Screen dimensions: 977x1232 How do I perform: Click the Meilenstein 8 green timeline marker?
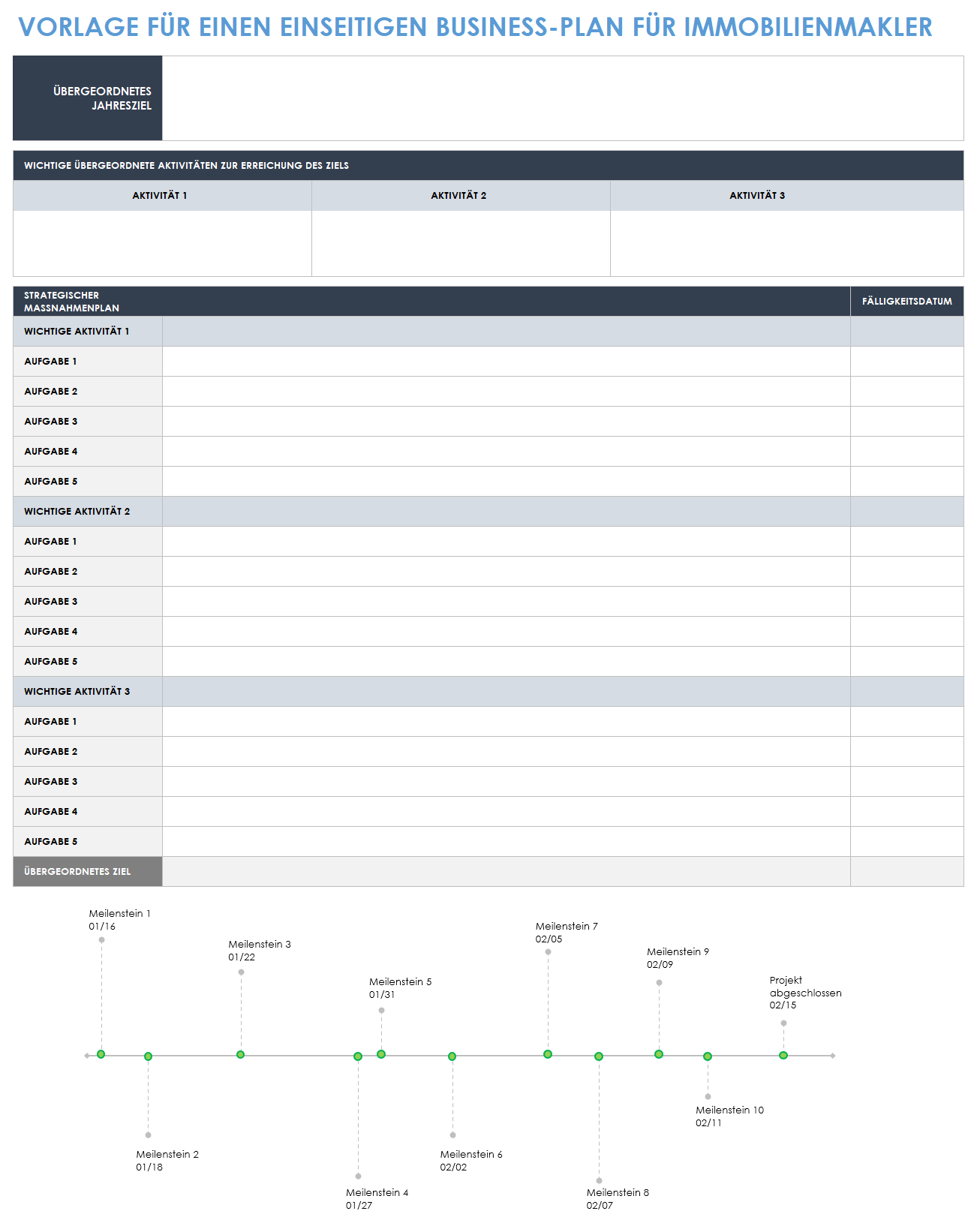point(599,1056)
